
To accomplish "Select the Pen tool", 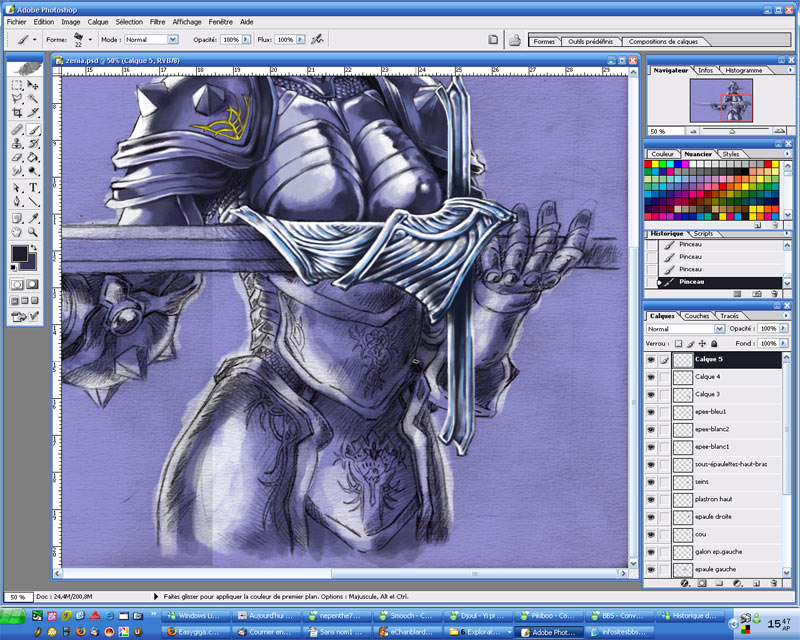I will pos(17,202).
